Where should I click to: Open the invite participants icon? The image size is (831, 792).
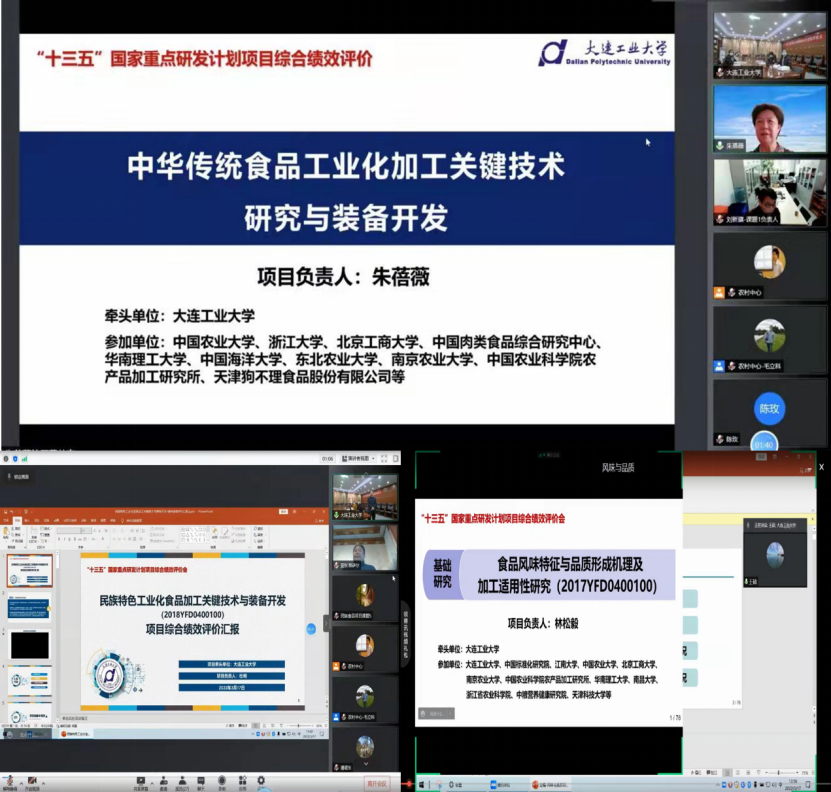(163, 783)
